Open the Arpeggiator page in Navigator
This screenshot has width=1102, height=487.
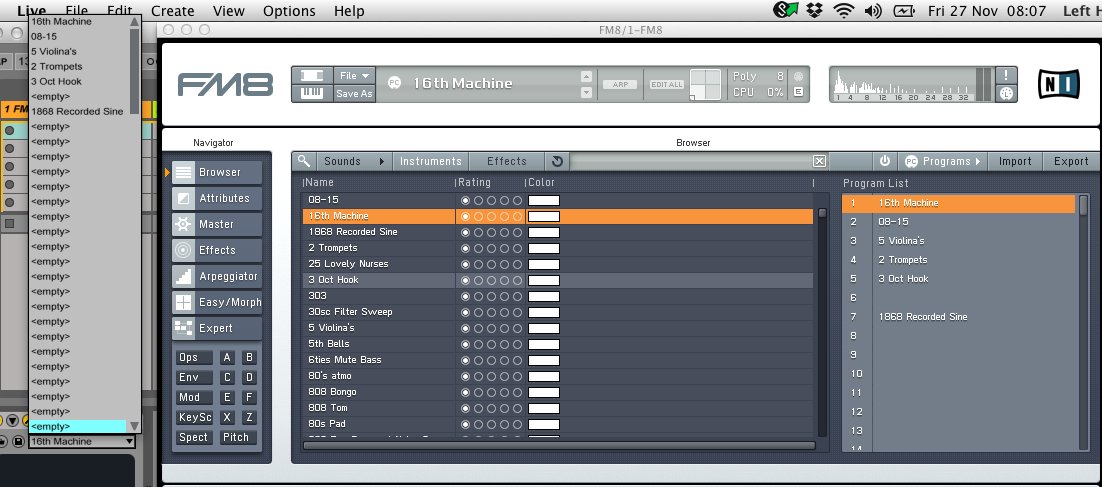(216, 276)
